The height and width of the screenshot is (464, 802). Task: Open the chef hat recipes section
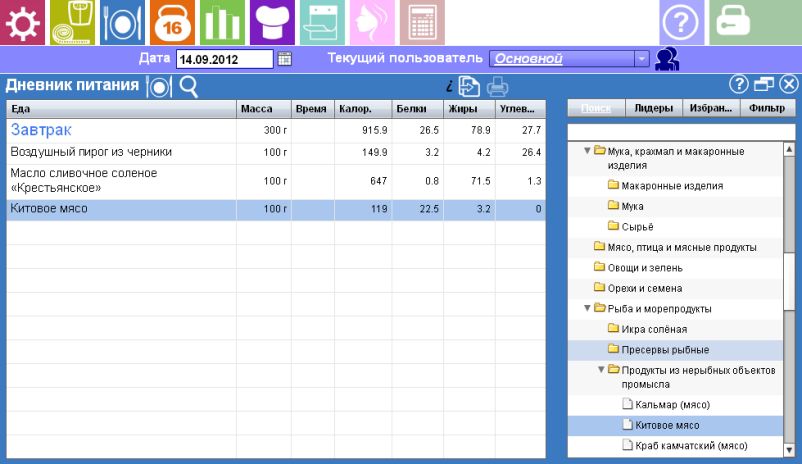pyautogui.click(x=273, y=22)
